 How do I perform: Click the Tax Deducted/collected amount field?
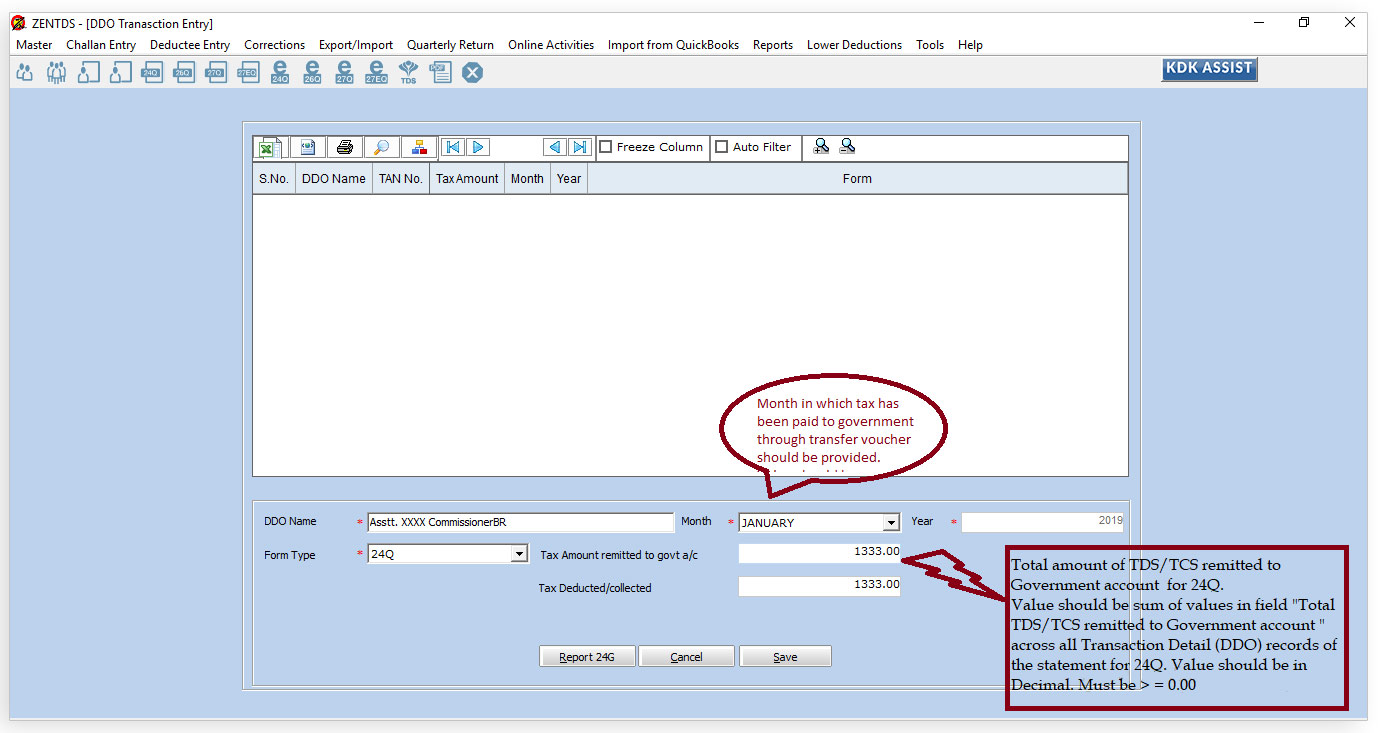point(819,586)
